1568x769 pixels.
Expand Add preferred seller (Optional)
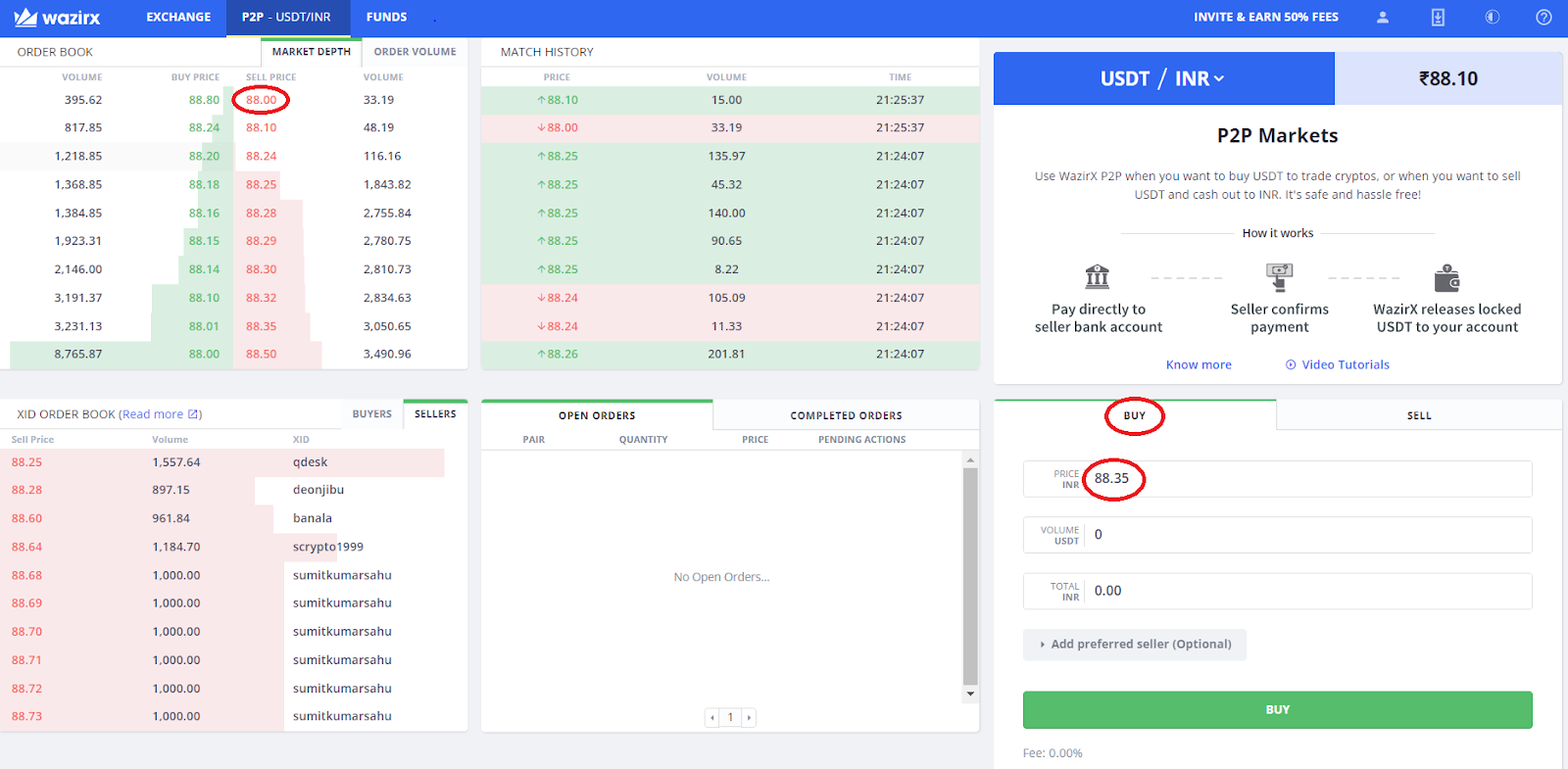[1135, 645]
